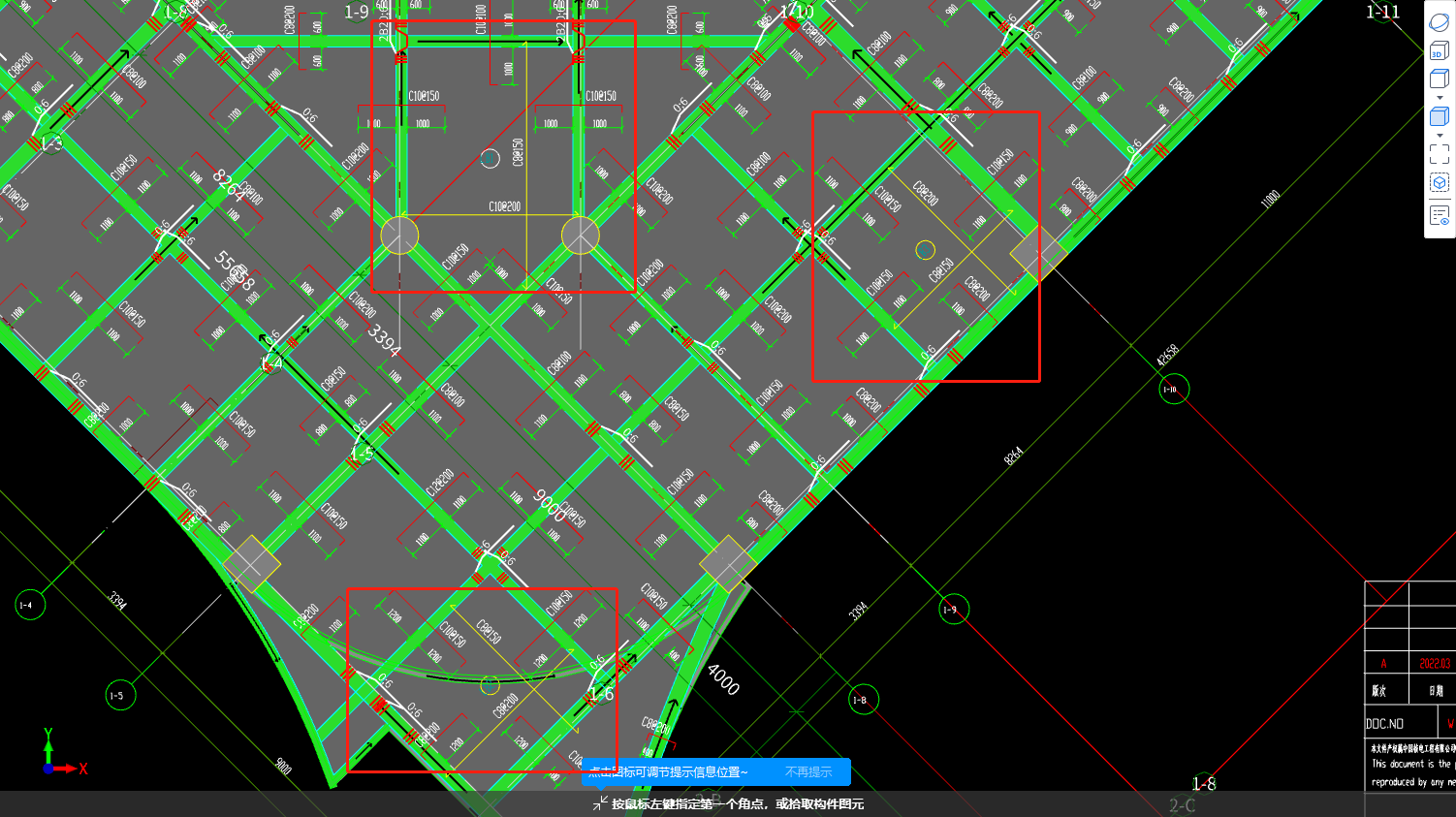The width and height of the screenshot is (1456, 817).
Task: Click the DOC.NO label in title block
Action: (1384, 724)
